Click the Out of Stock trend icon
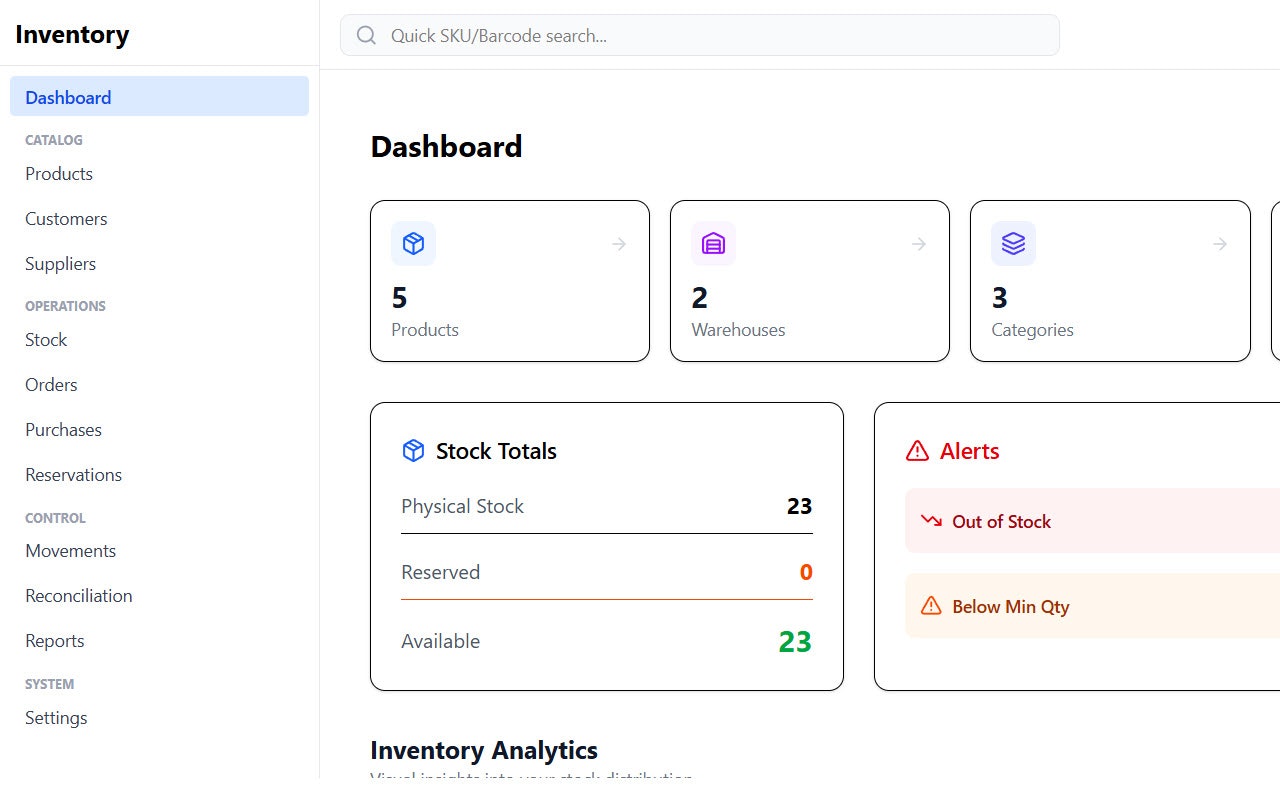Screen dimensions: 1280x800 [x=931, y=521]
